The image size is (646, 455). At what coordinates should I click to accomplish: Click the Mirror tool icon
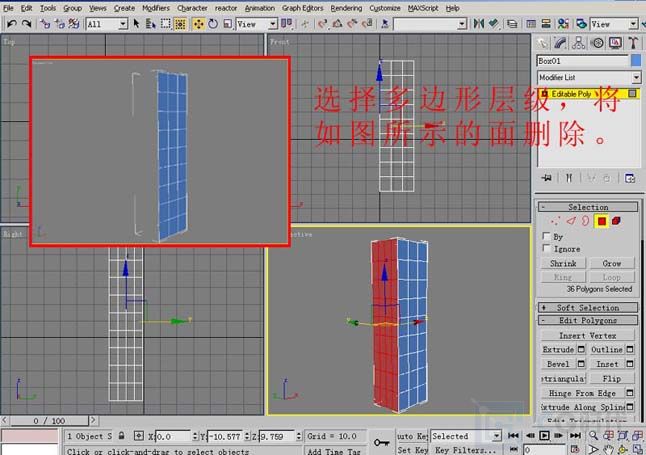[478, 24]
